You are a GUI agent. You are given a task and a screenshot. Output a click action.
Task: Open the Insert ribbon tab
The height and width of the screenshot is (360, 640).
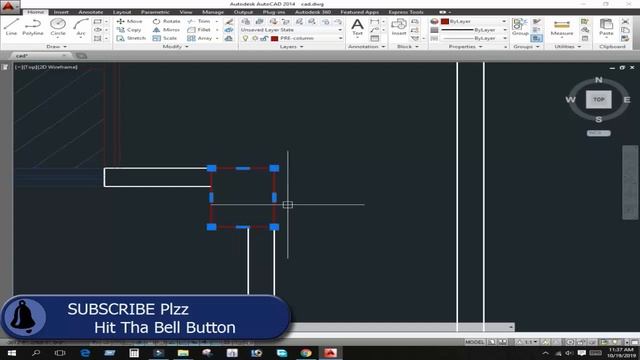pyautogui.click(x=61, y=12)
